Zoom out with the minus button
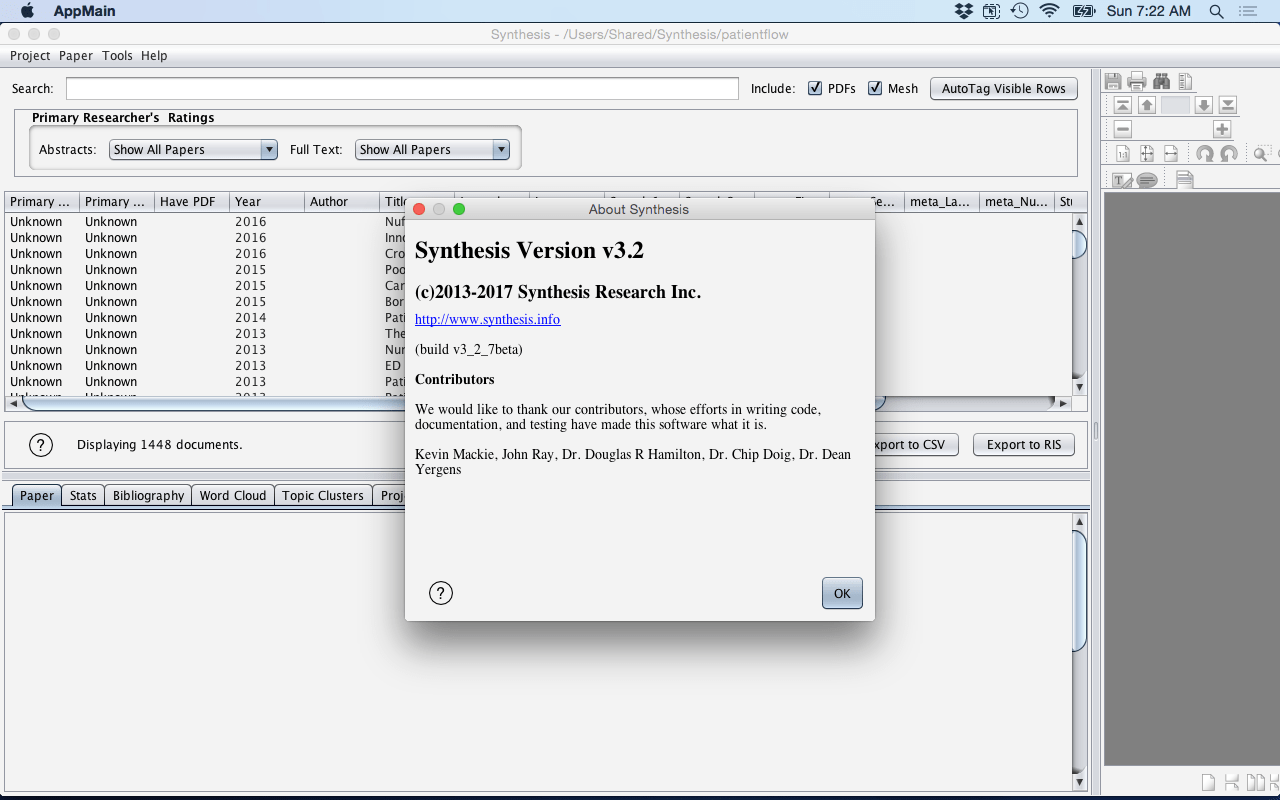This screenshot has width=1280, height=800. [x=1123, y=129]
